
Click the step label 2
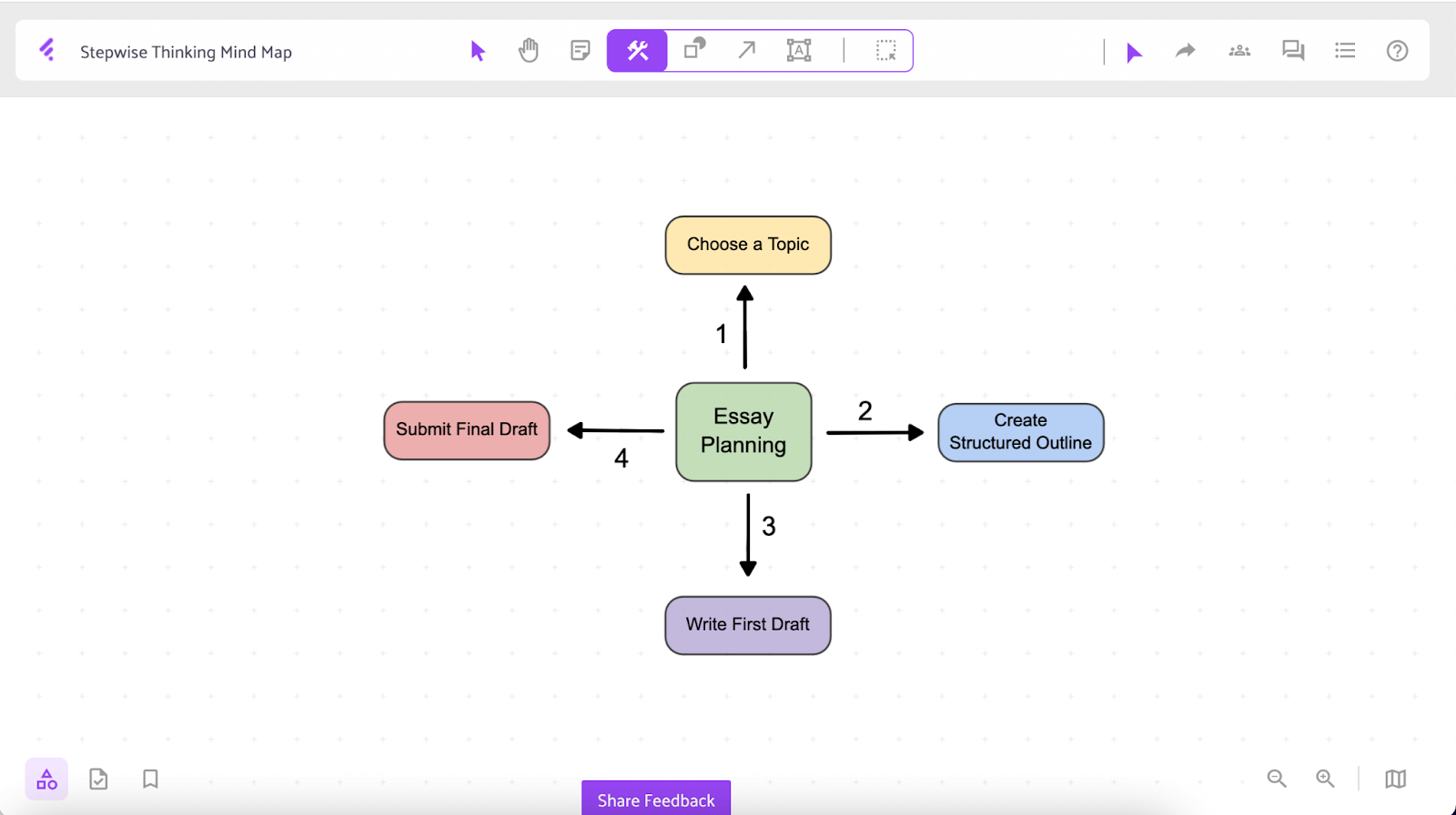point(865,411)
